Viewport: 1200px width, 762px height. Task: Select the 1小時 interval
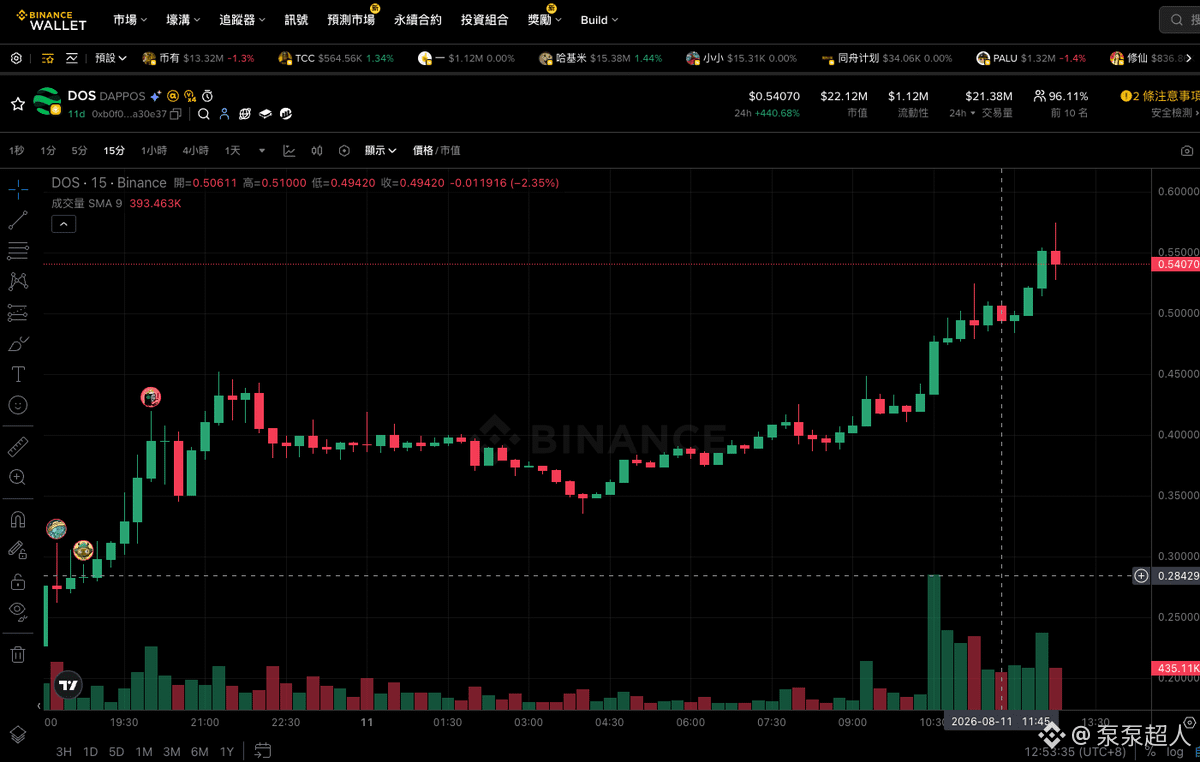[x=154, y=151]
